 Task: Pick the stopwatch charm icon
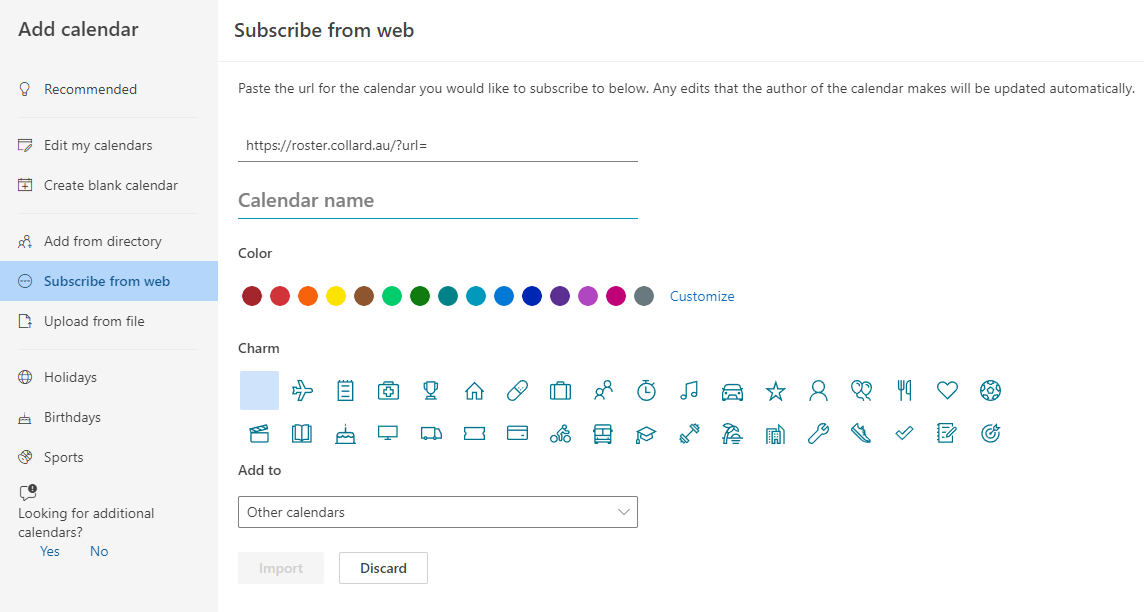click(646, 390)
